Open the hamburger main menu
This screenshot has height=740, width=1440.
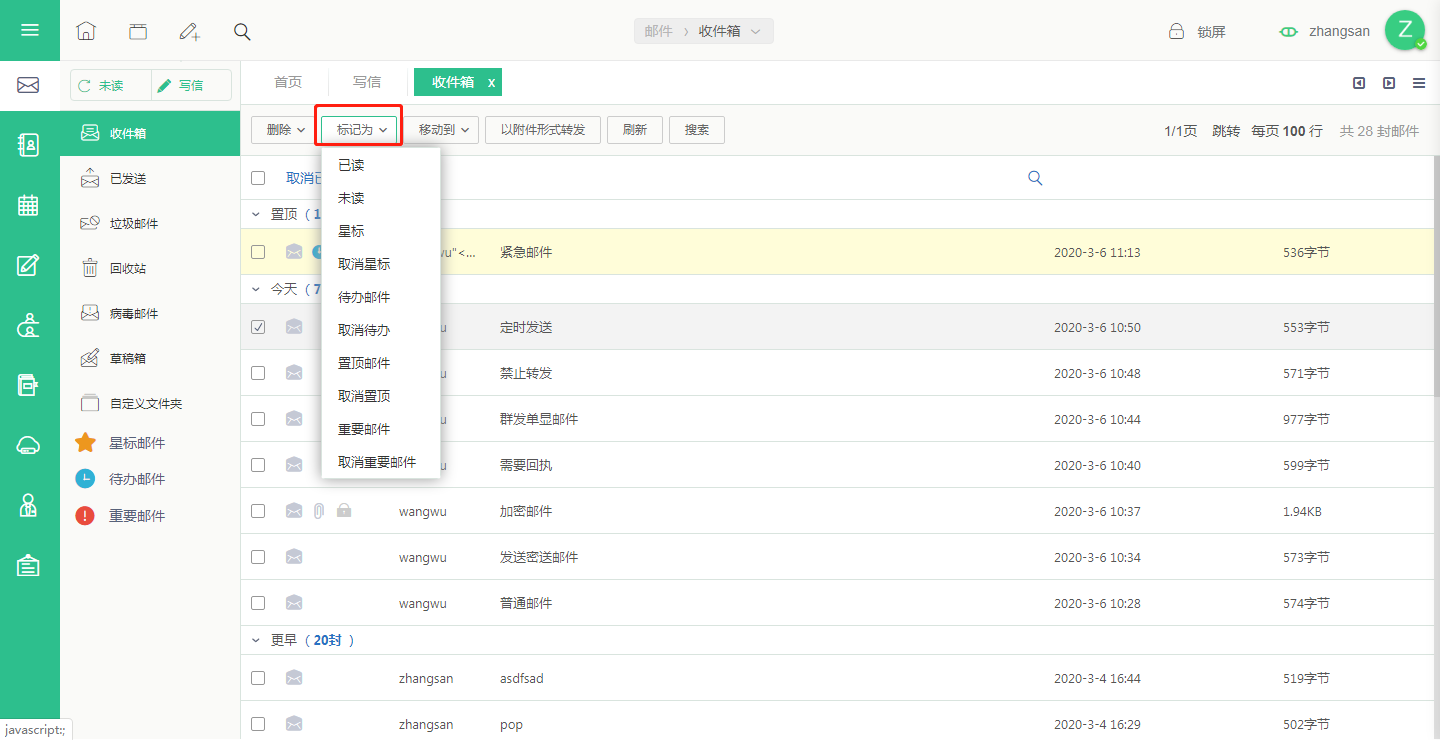coord(30,30)
